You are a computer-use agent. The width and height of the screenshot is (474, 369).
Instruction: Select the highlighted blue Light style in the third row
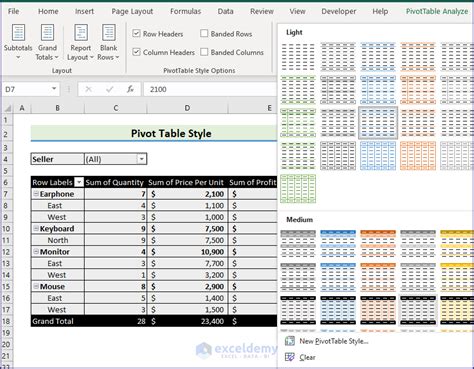[378, 123]
